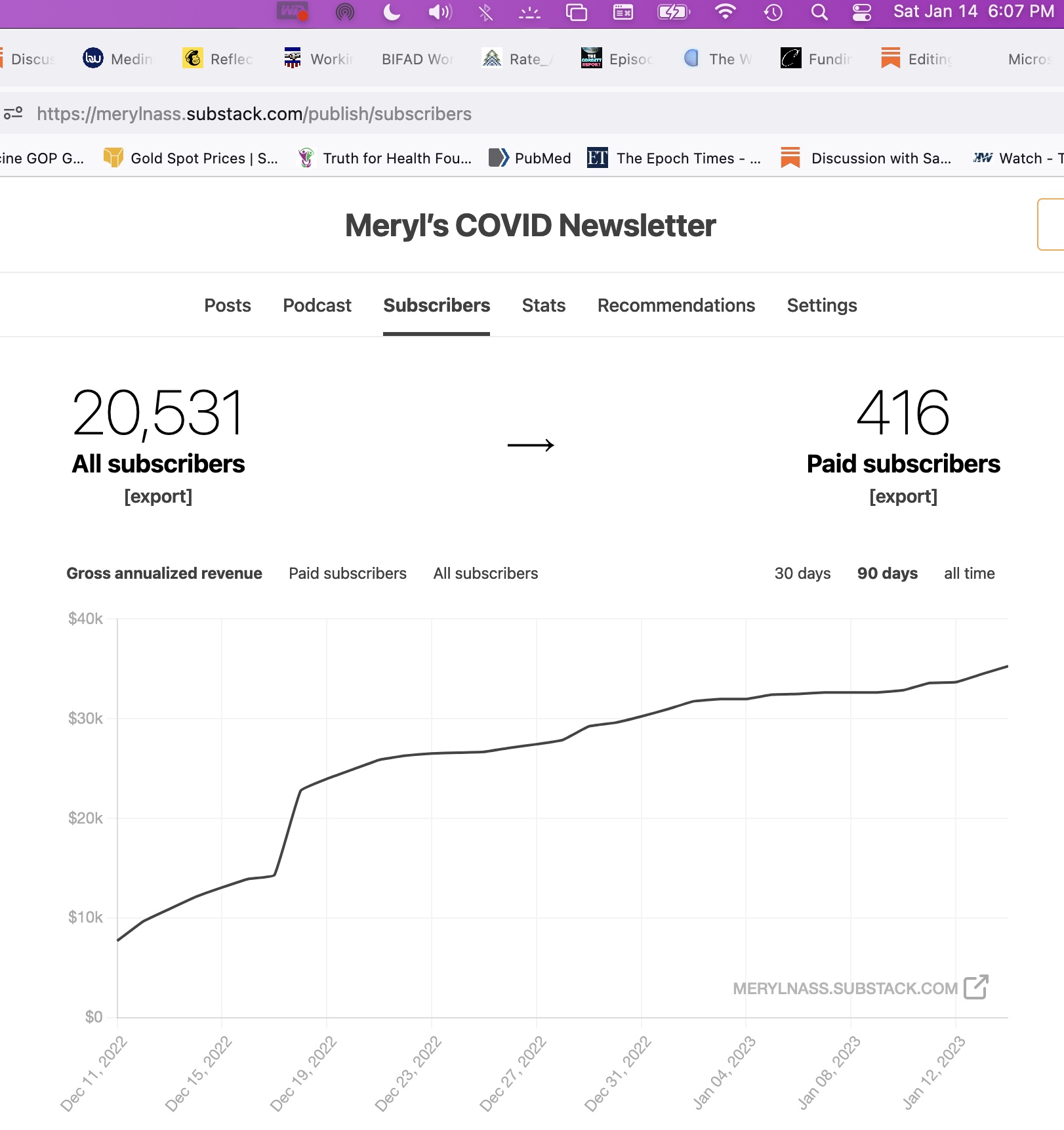Toggle the Do Not Disturb moon icon

392,12
